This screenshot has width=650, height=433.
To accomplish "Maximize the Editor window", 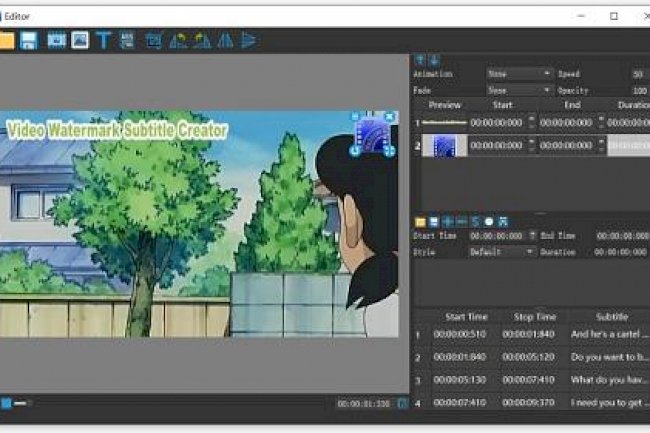I will [x=614, y=16].
